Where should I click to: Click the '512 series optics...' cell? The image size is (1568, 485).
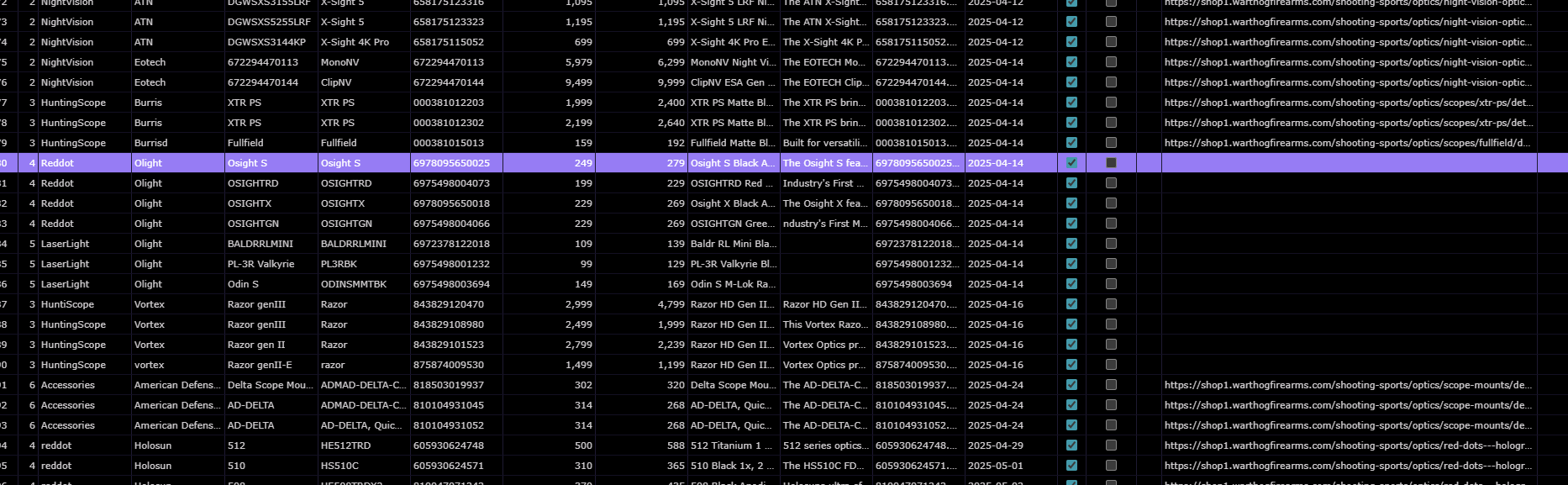tap(826, 445)
